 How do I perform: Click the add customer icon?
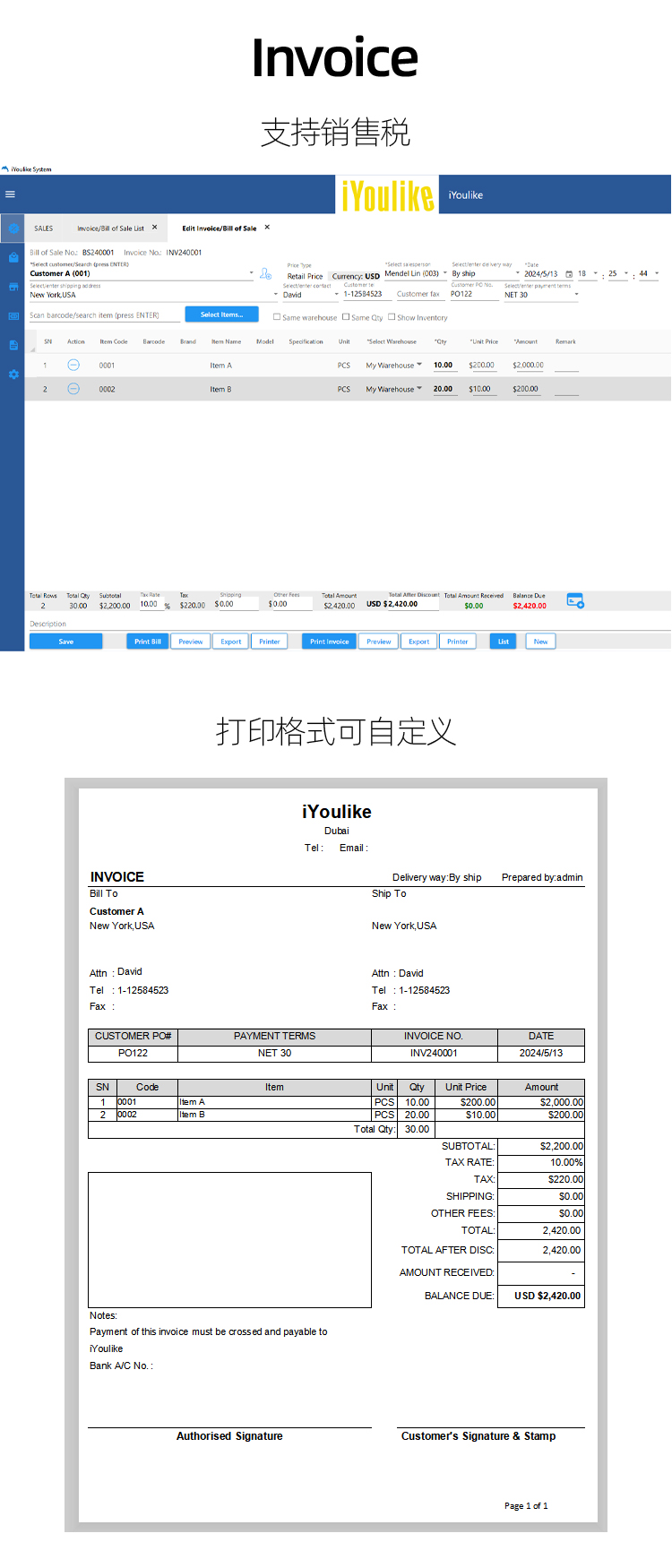coord(265,273)
